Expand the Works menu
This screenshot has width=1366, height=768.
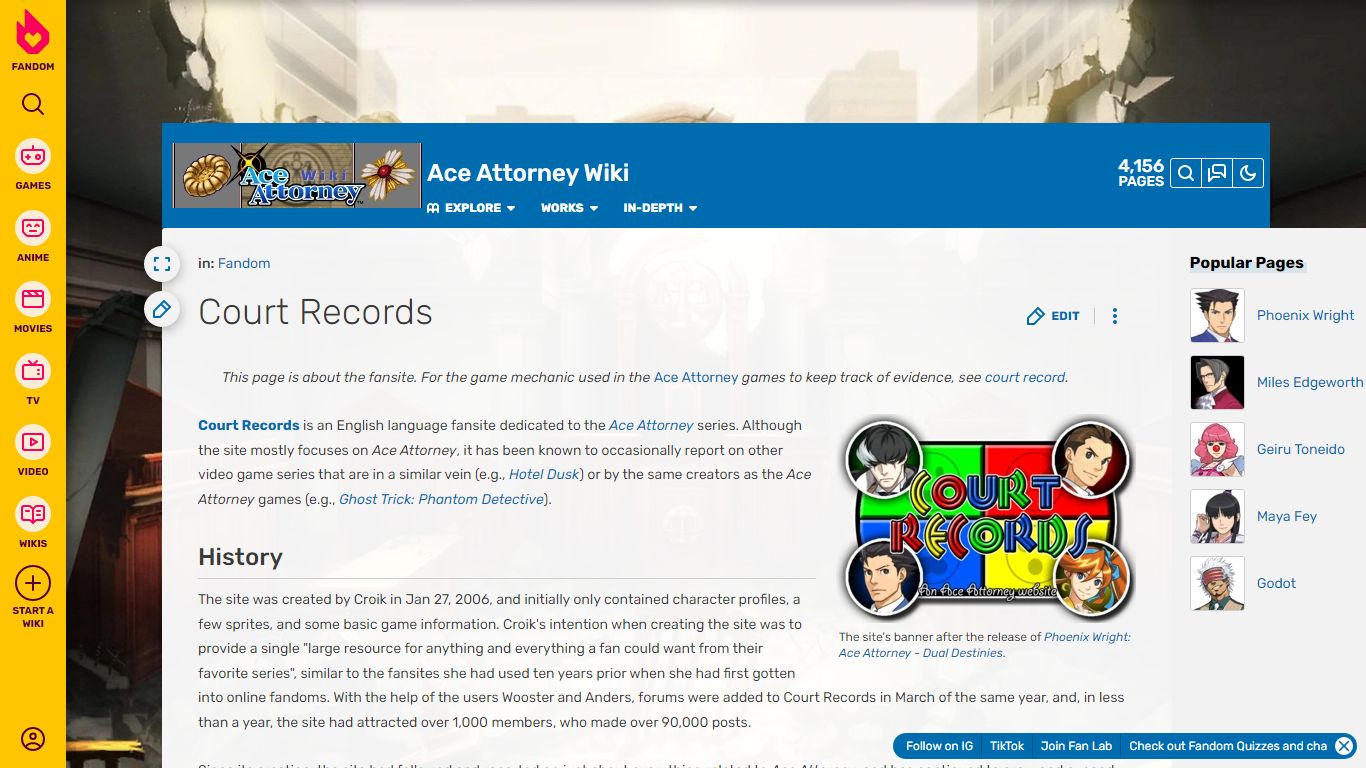(569, 208)
